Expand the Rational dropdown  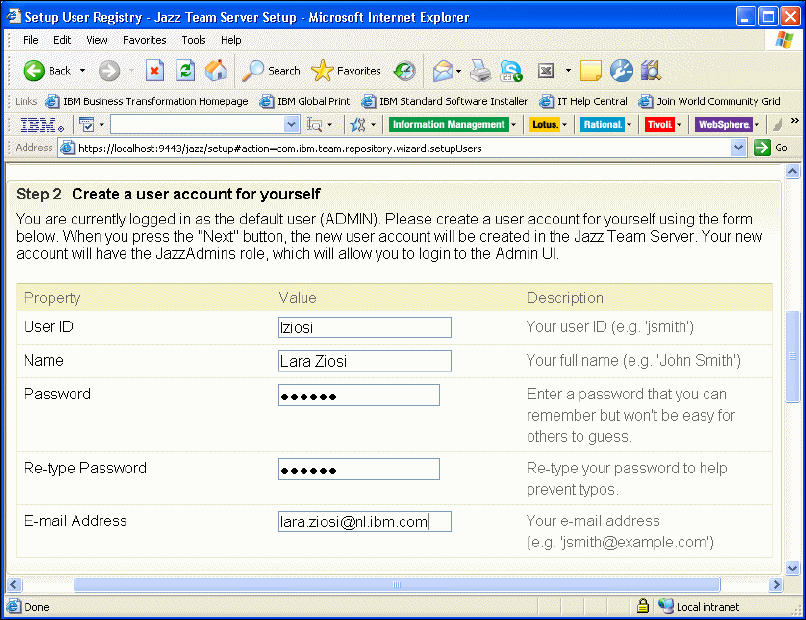coord(629,125)
